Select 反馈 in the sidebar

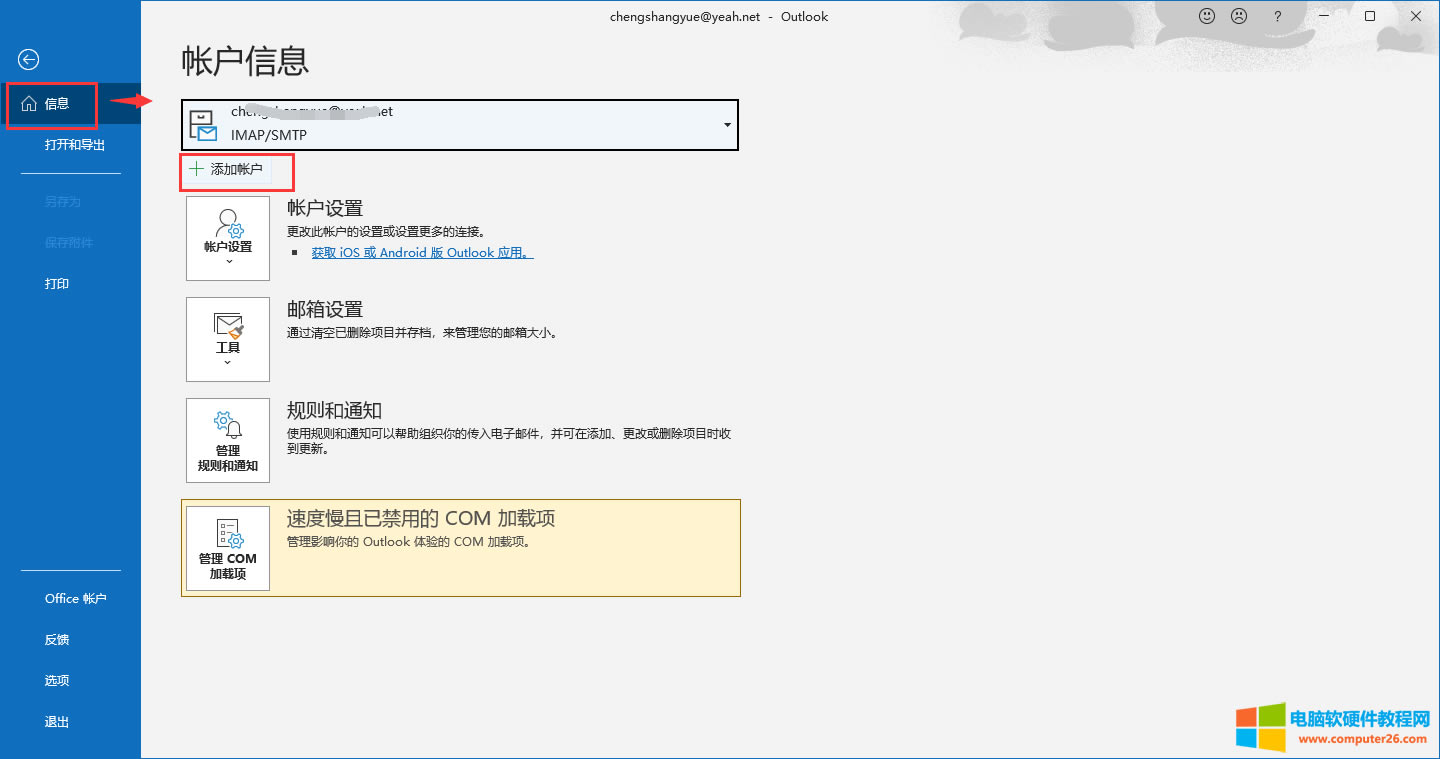pos(57,640)
